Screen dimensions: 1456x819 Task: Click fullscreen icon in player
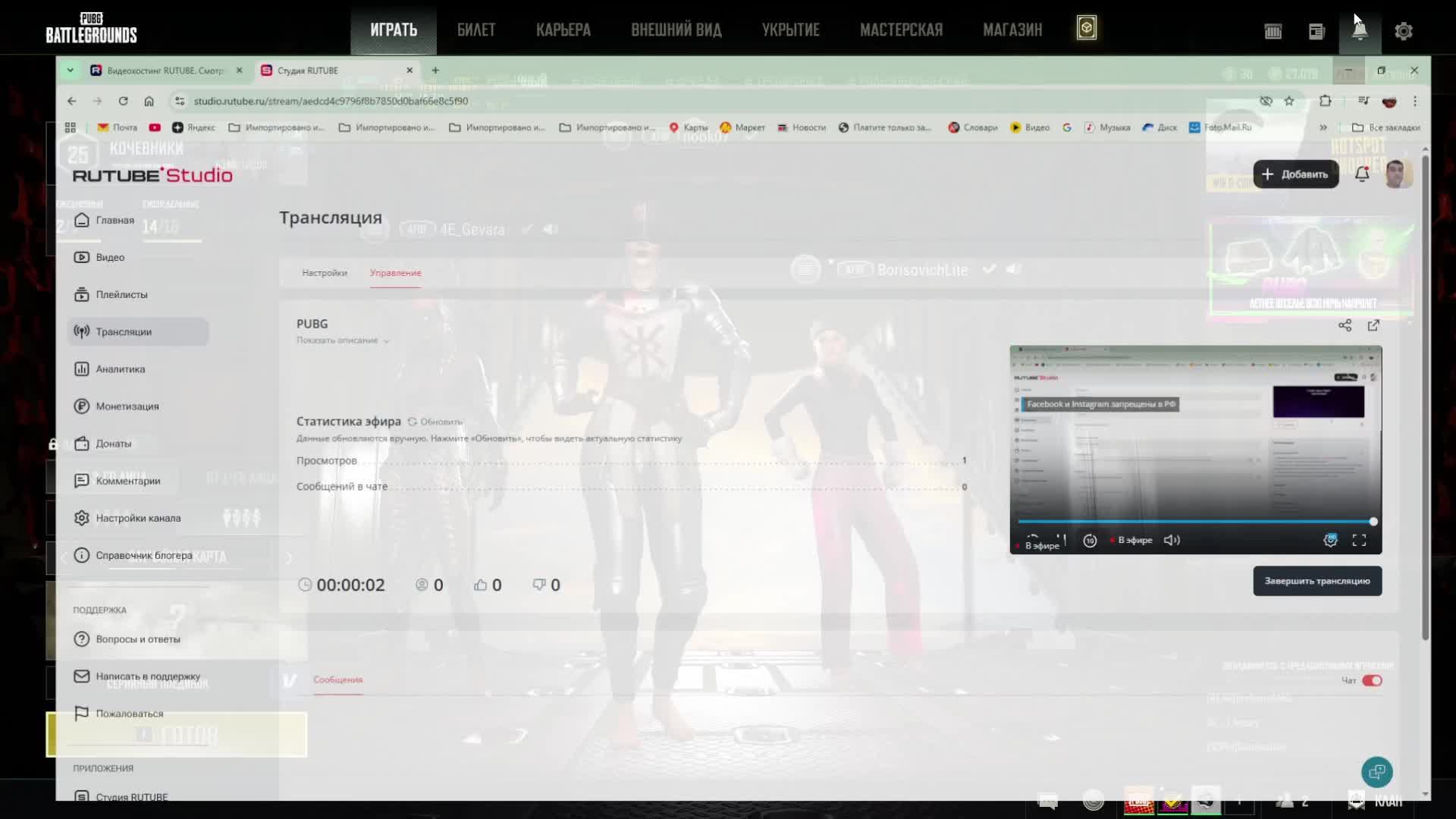1359,540
